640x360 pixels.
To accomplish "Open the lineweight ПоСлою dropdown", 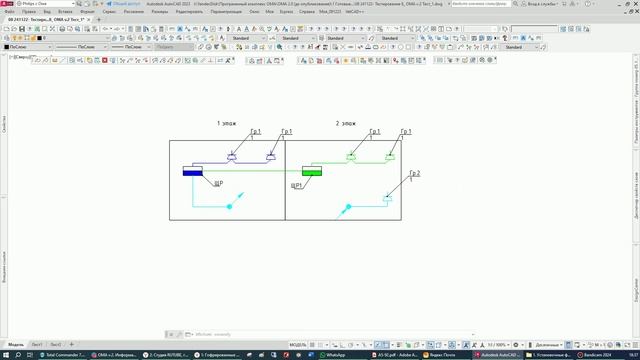I will 148,47.
